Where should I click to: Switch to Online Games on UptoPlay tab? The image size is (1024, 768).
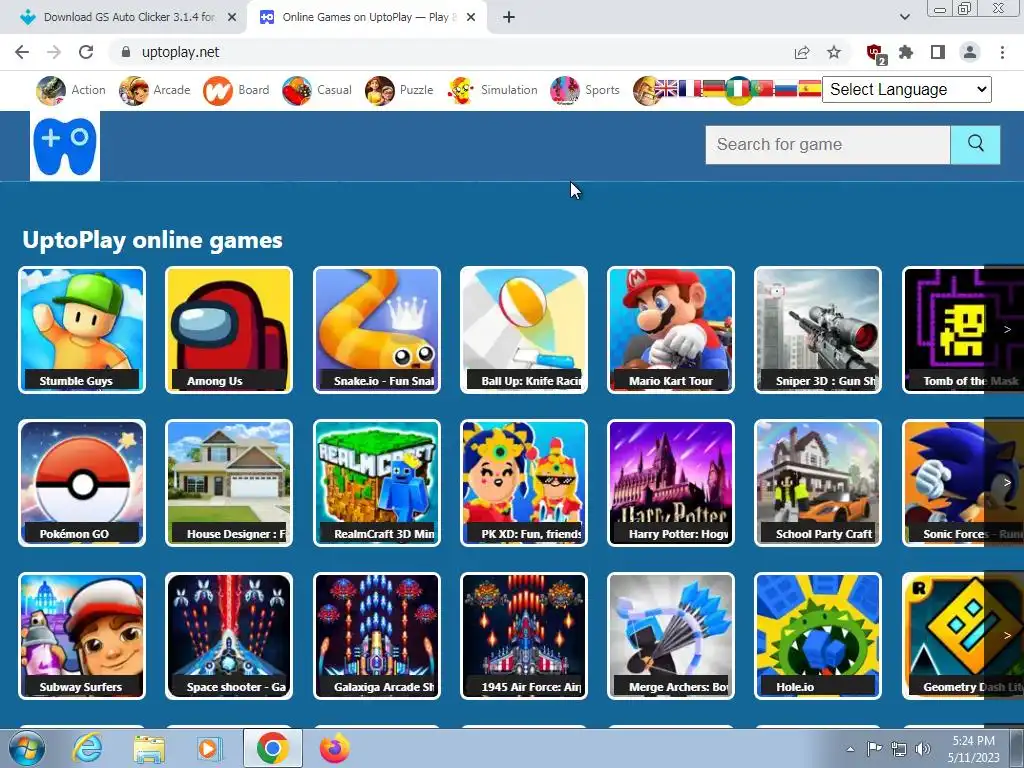pyautogui.click(x=366, y=17)
